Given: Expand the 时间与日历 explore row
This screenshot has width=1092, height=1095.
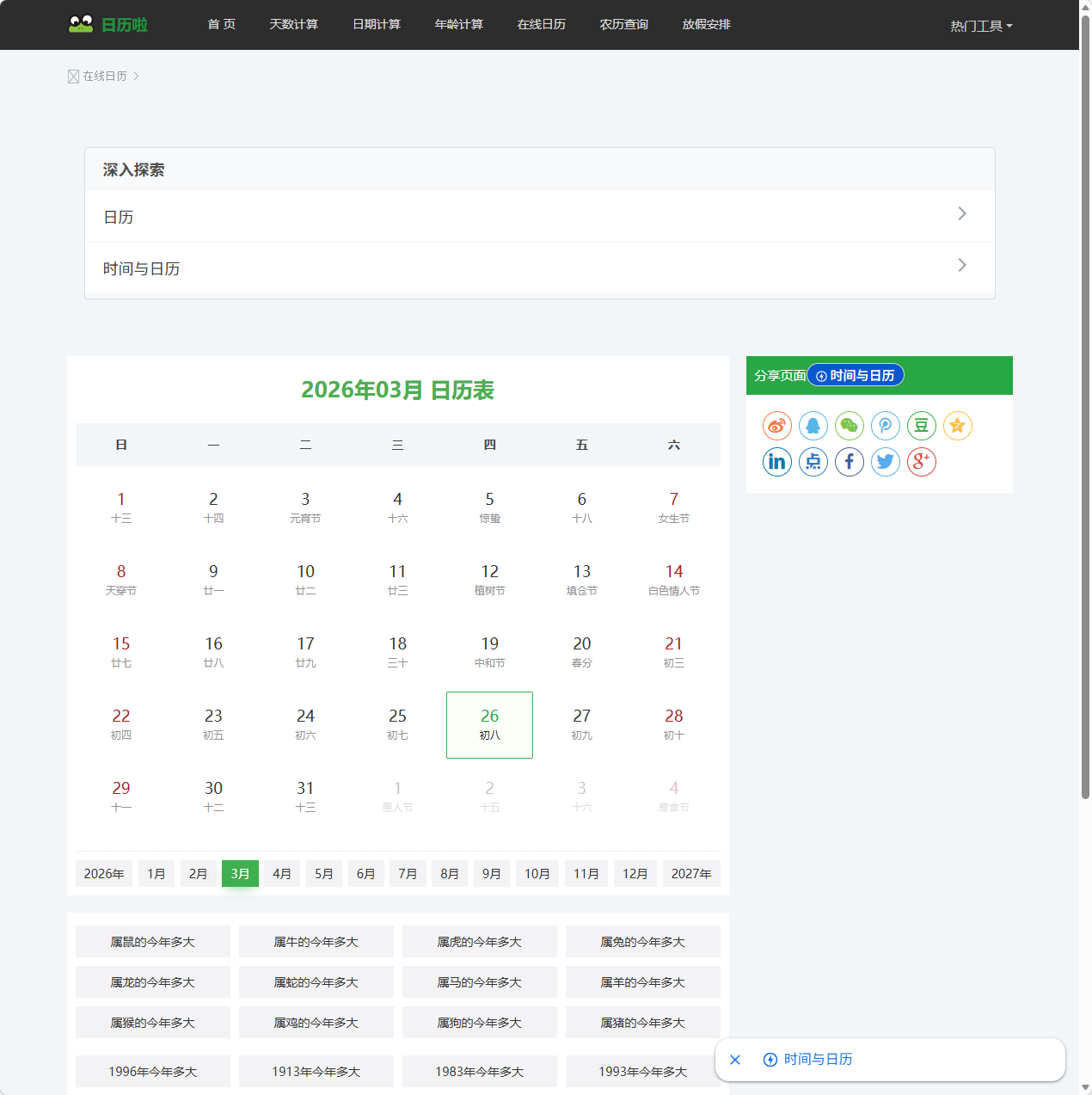Looking at the screenshot, I should coord(539,268).
